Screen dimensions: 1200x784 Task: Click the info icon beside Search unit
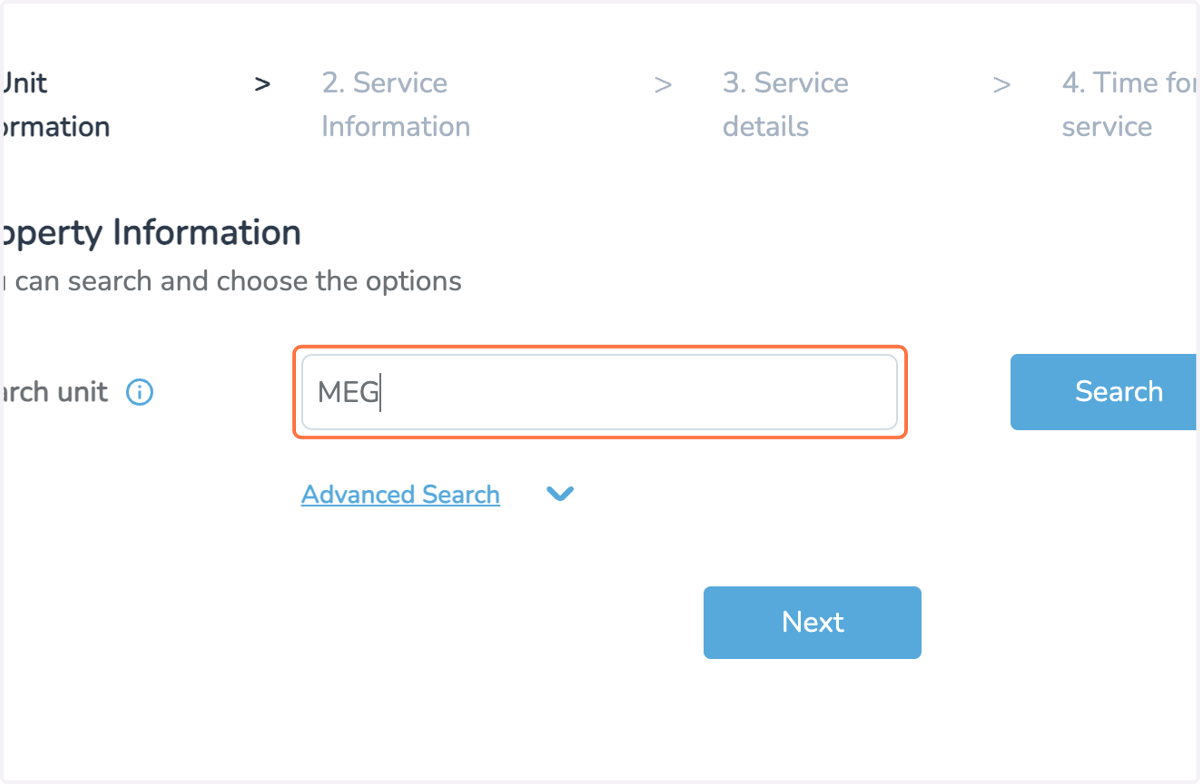140,392
